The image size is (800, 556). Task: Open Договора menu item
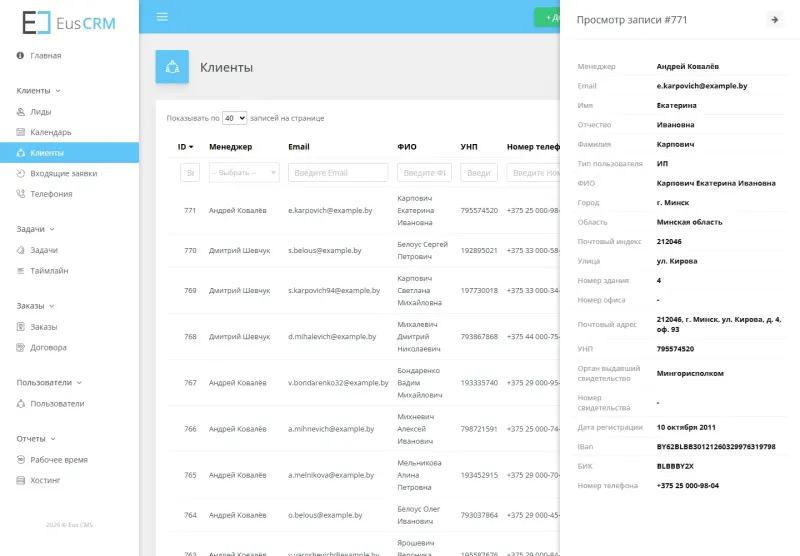pyautogui.click(x=48, y=347)
